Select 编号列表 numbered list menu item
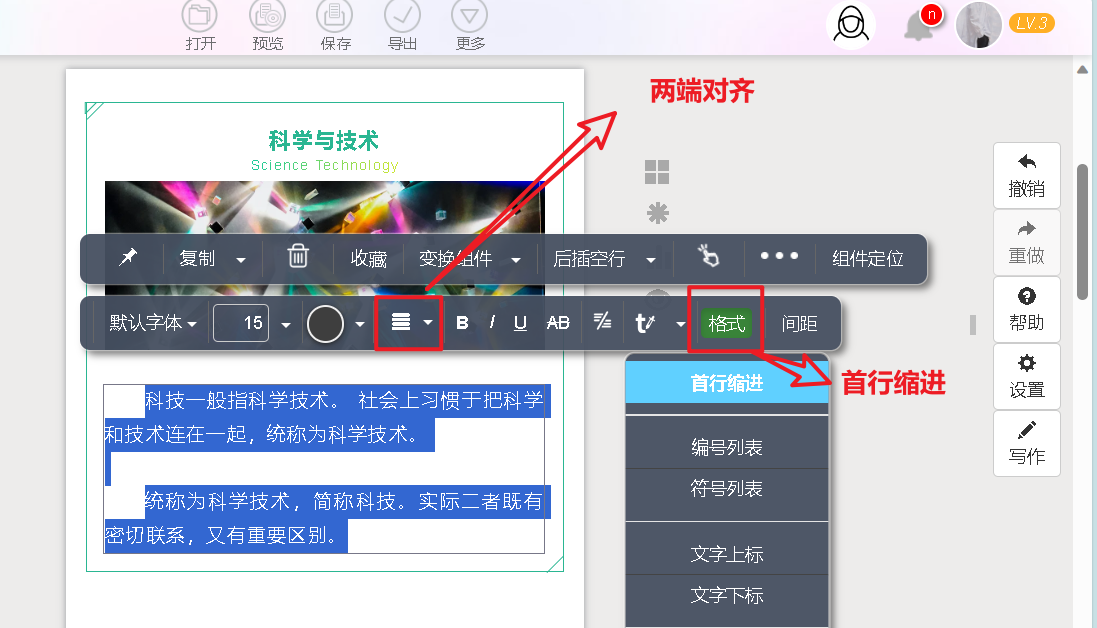 (x=726, y=448)
